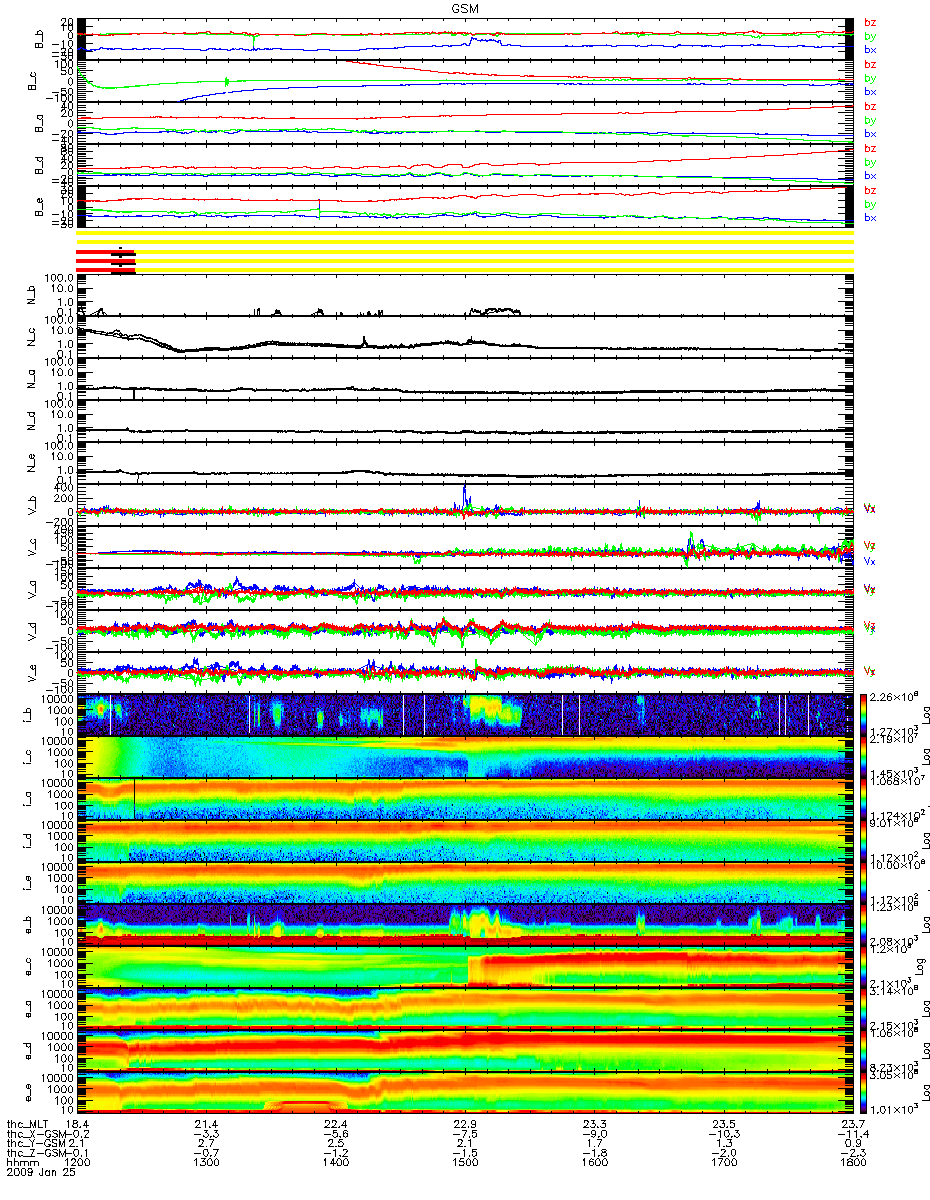Viewport: 930px width, 1200px height.
Task: Select the N_e density axis label
Action: [32, 463]
